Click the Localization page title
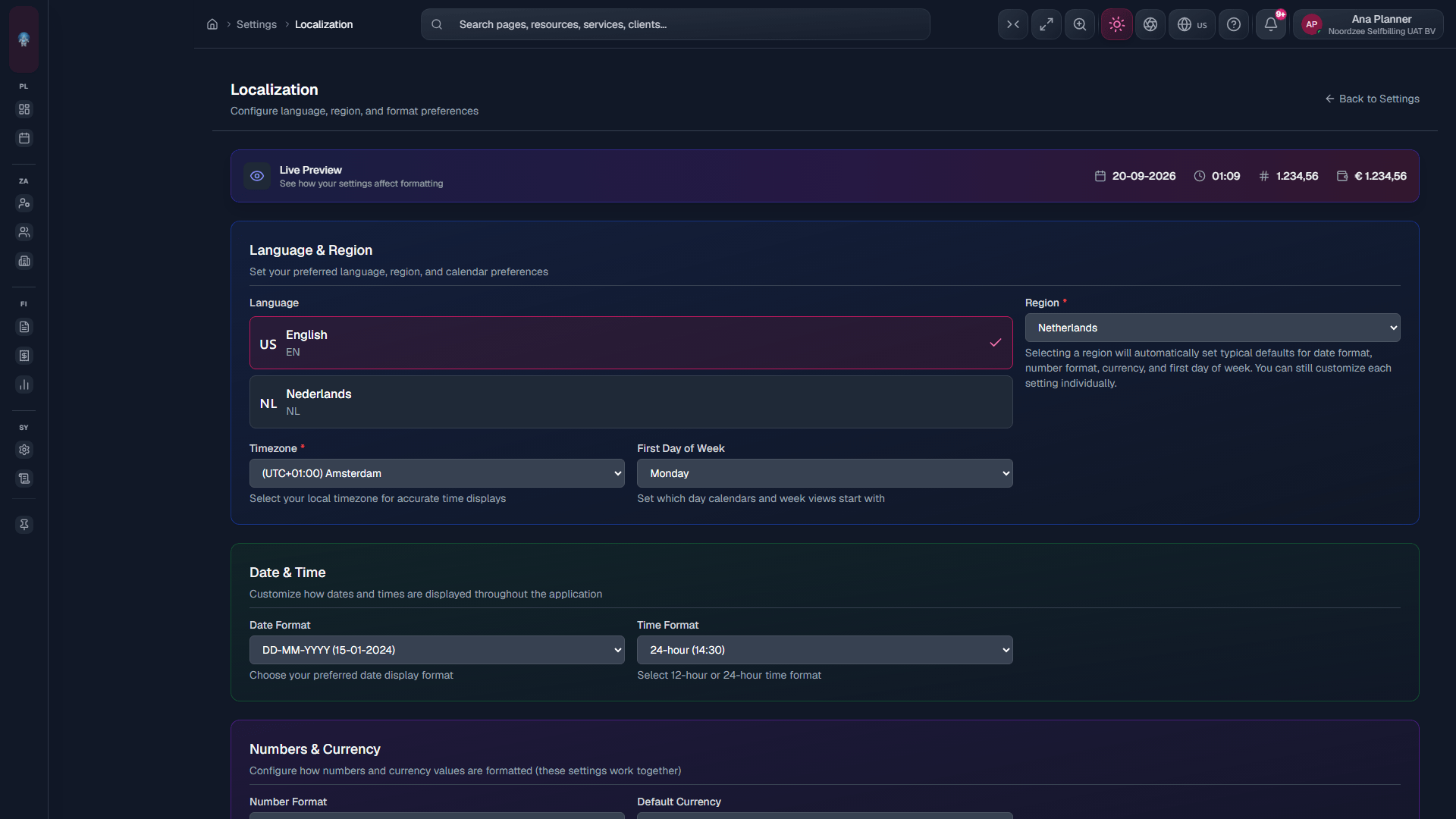Screen dimensions: 1456x819 coord(275,89)
